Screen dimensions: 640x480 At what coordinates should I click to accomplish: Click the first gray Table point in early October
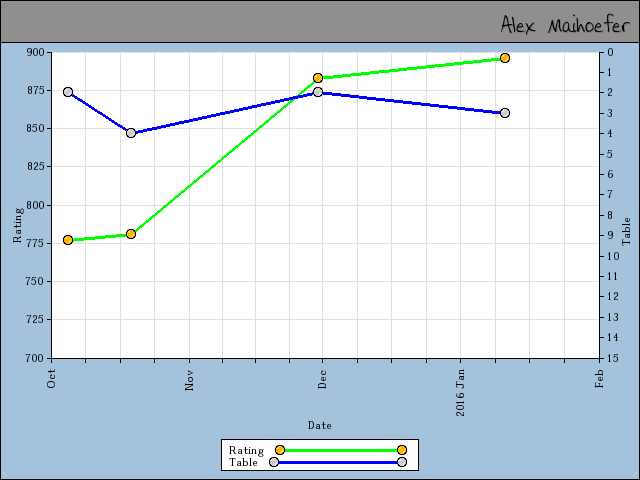pos(68,92)
